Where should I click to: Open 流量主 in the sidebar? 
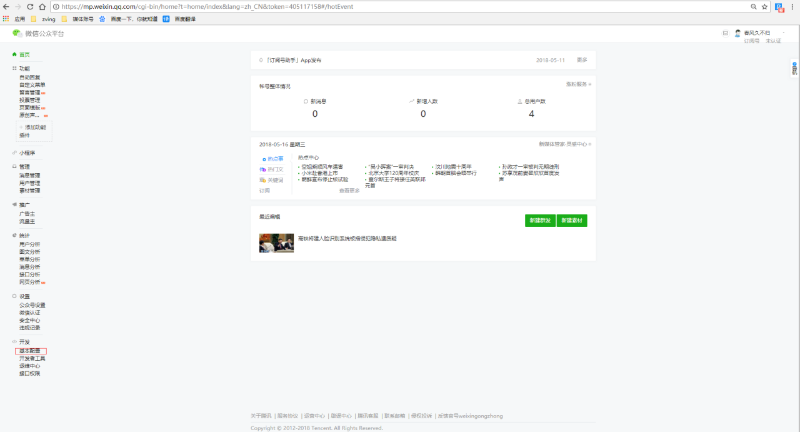(x=27, y=221)
